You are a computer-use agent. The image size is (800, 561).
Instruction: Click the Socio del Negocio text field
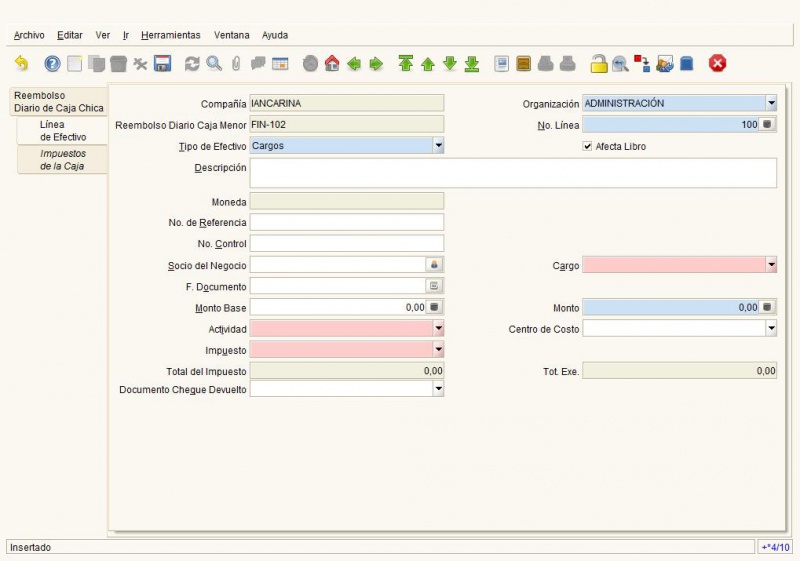(338, 265)
